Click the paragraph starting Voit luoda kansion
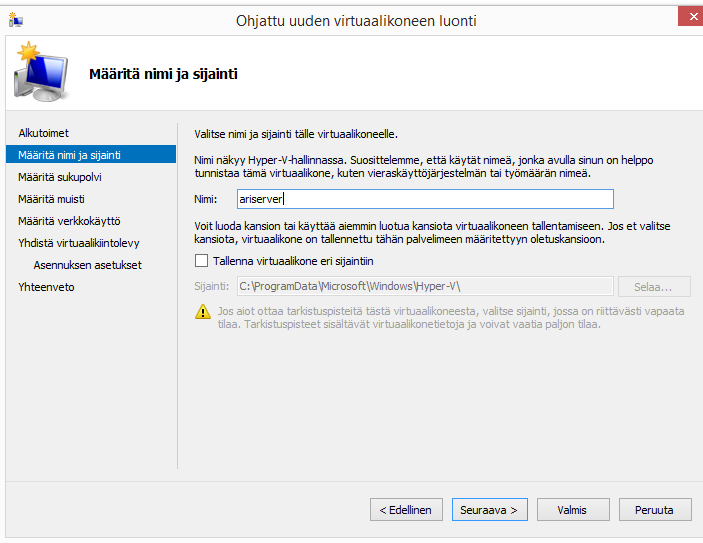The height and width of the screenshot is (543, 703). 432,232
